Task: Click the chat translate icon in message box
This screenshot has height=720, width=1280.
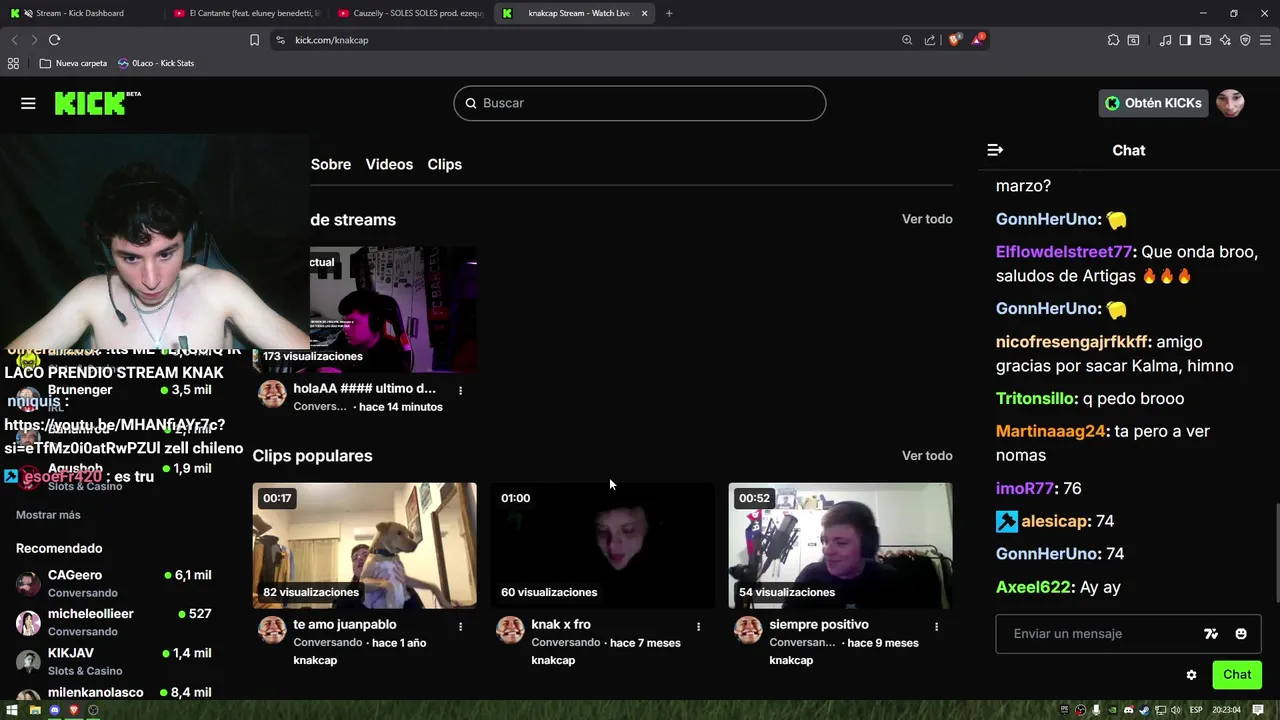Action: (1211, 633)
